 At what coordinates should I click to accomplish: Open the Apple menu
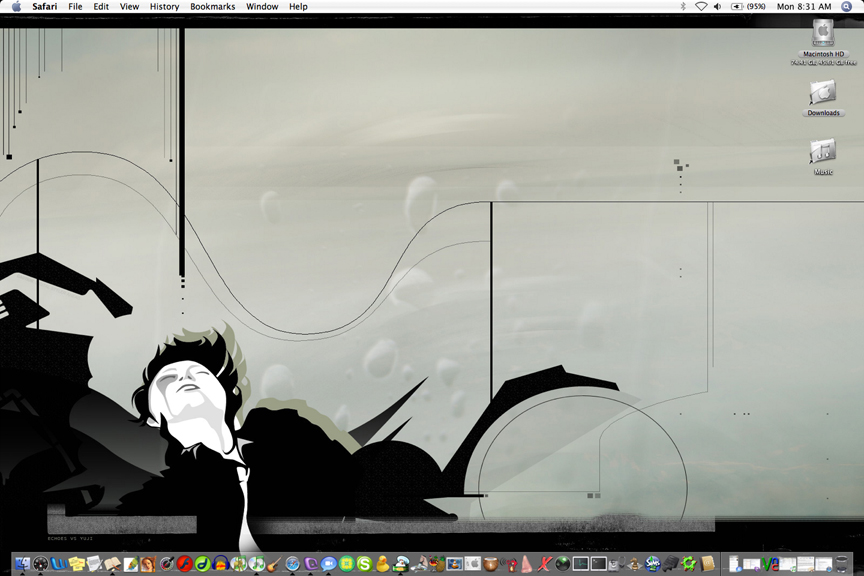coord(16,7)
